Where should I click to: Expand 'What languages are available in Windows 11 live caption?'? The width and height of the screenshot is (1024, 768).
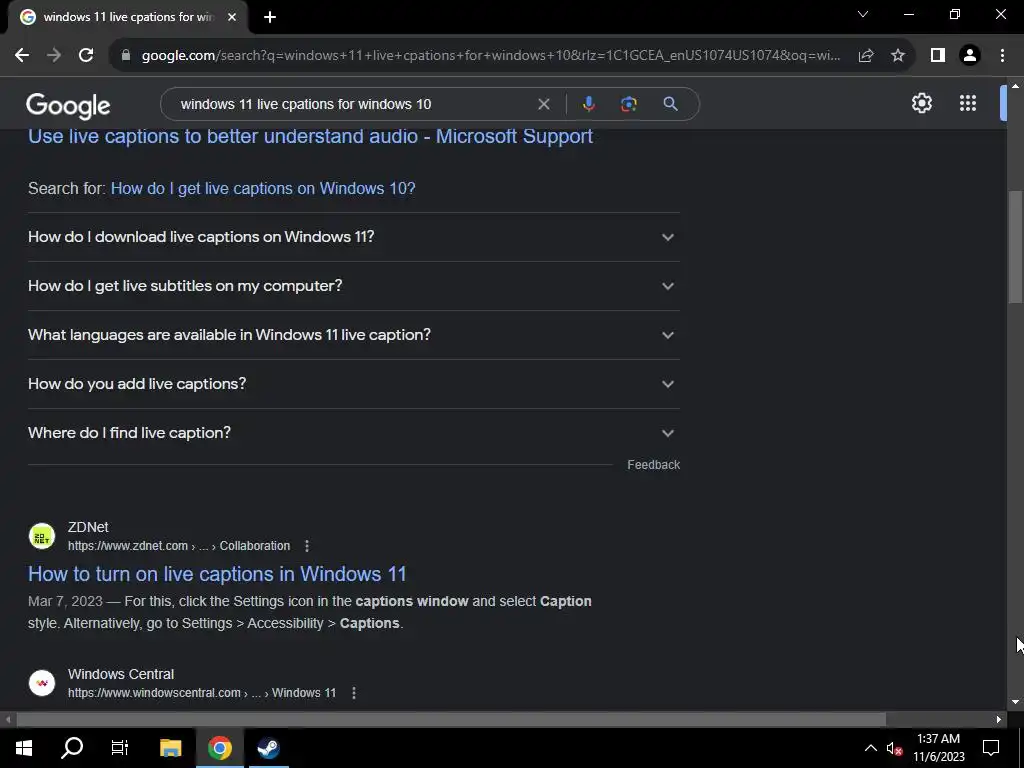pos(353,335)
